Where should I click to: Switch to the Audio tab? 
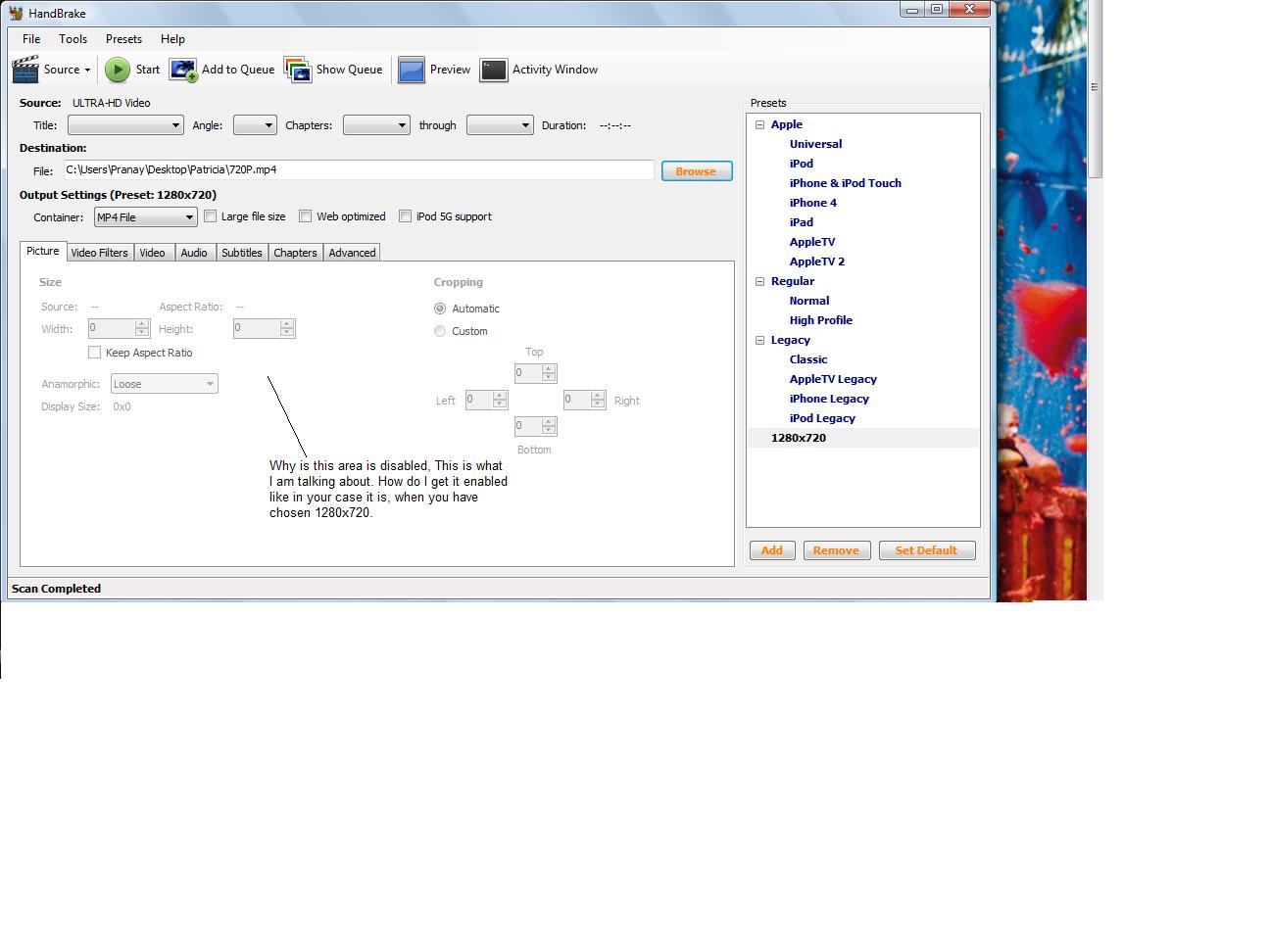pyautogui.click(x=194, y=253)
